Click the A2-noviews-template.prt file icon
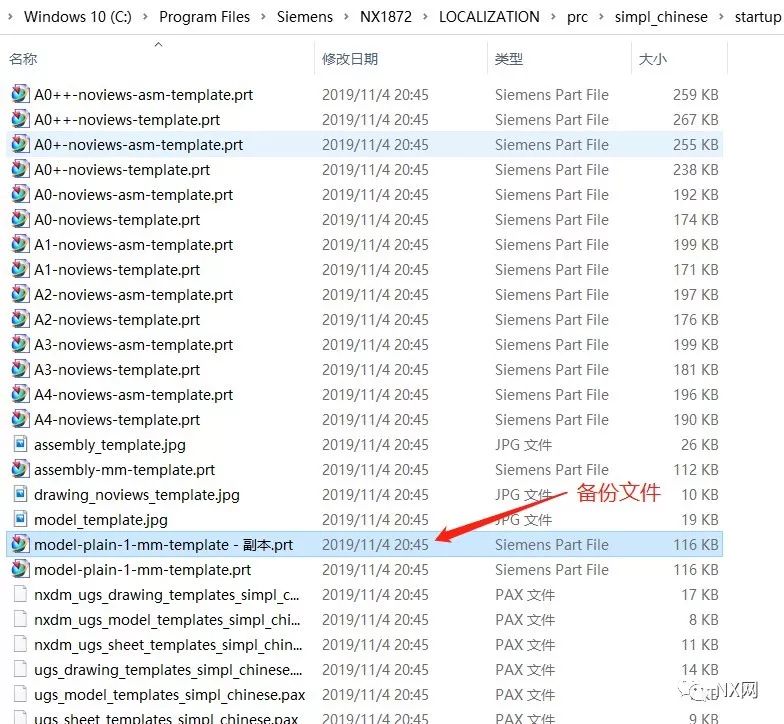Image resolution: width=784 pixels, height=724 pixels. 20,319
